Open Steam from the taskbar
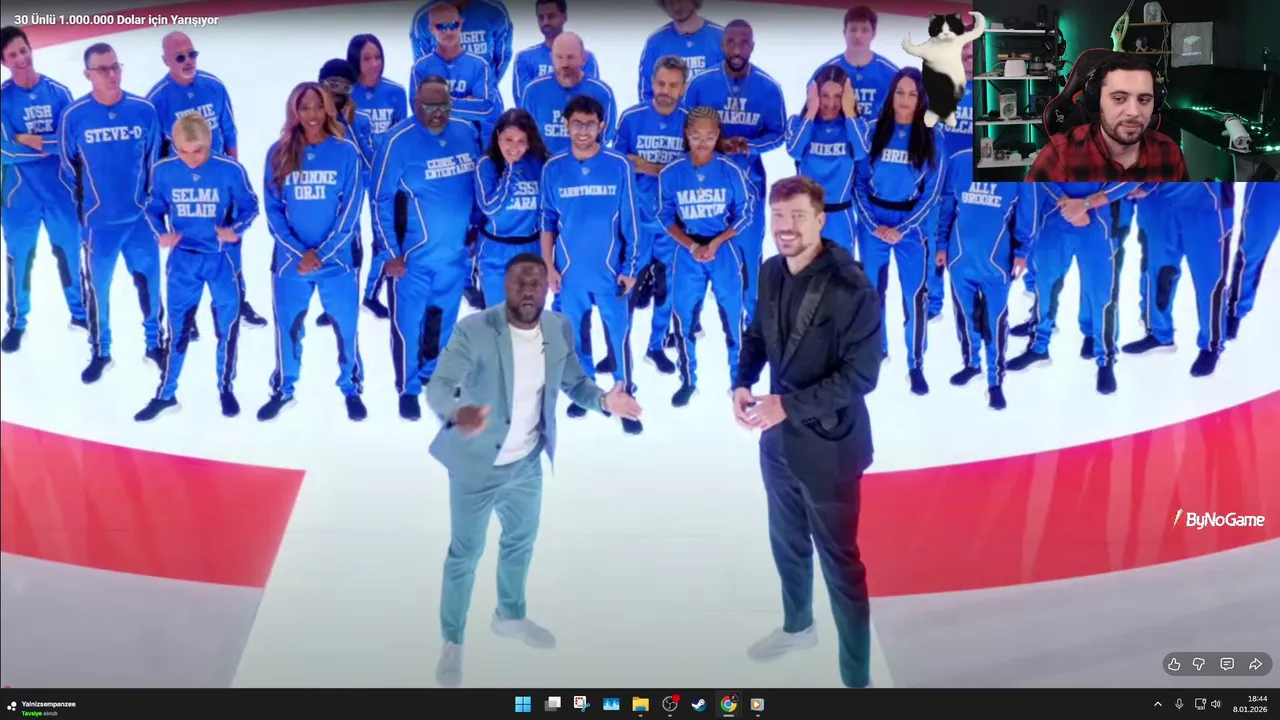Image resolution: width=1280 pixels, height=720 pixels. [x=699, y=704]
